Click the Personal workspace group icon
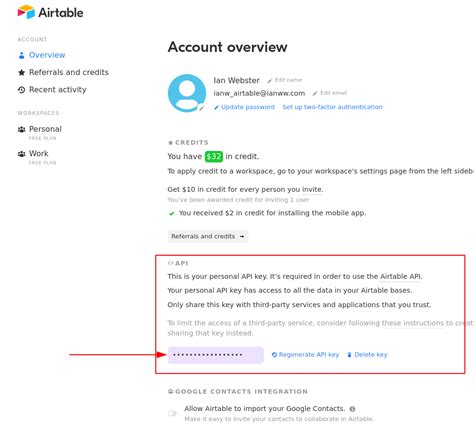The height and width of the screenshot is (435, 474). click(21, 129)
